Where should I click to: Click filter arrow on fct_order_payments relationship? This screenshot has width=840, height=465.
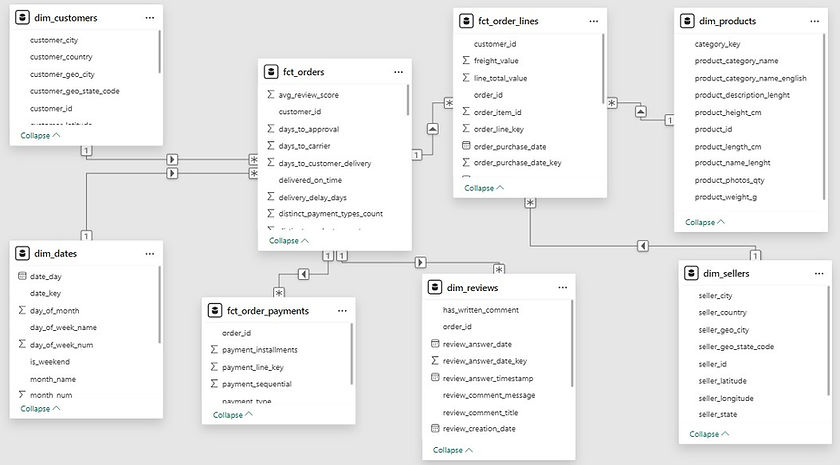click(x=304, y=274)
